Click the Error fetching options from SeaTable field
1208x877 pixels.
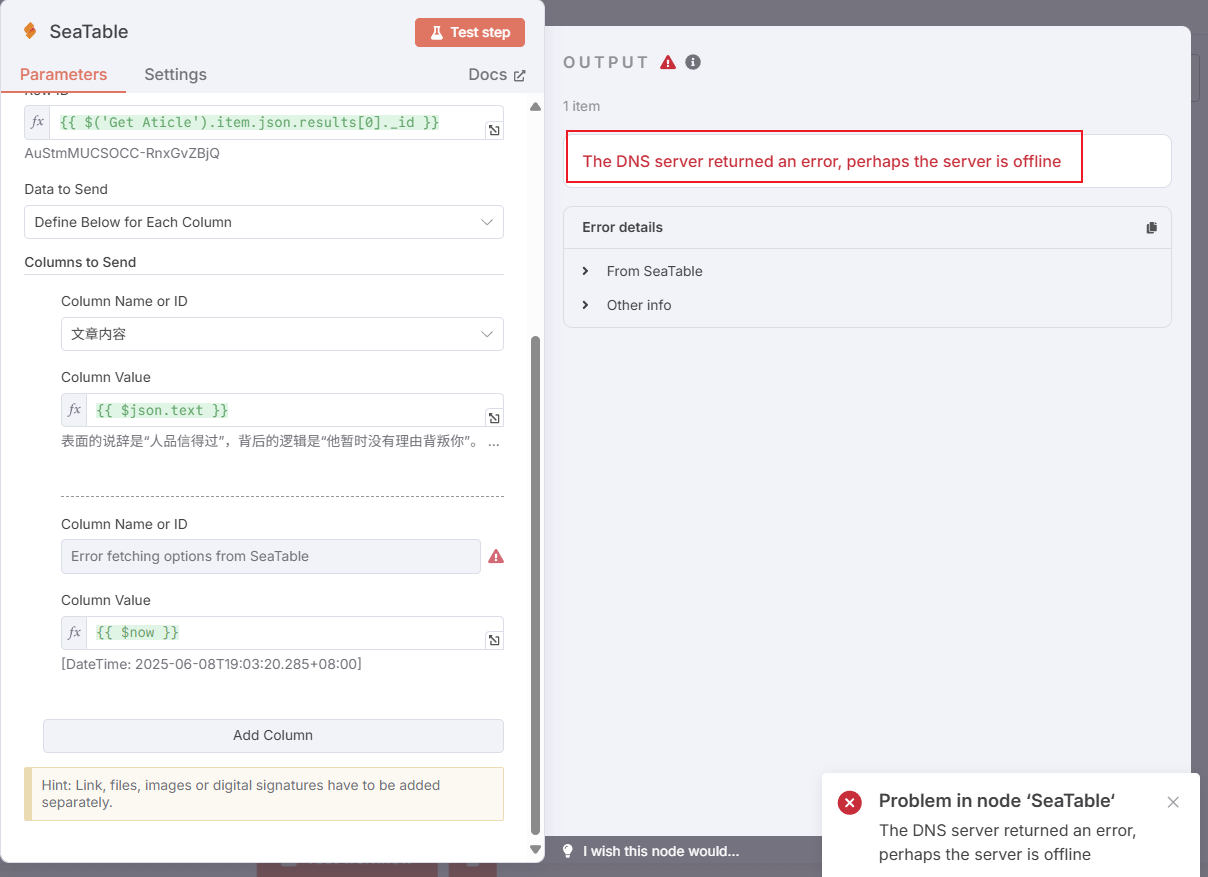tap(271, 557)
